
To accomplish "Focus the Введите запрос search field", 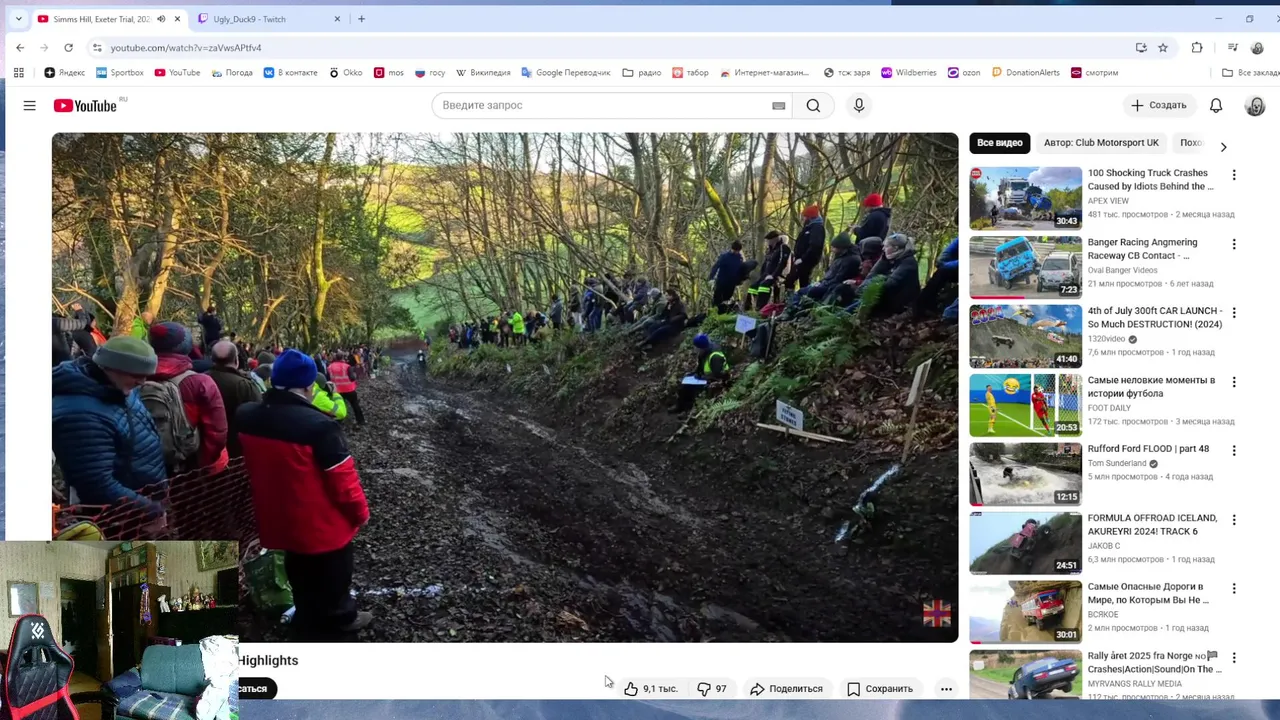I will 600,105.
